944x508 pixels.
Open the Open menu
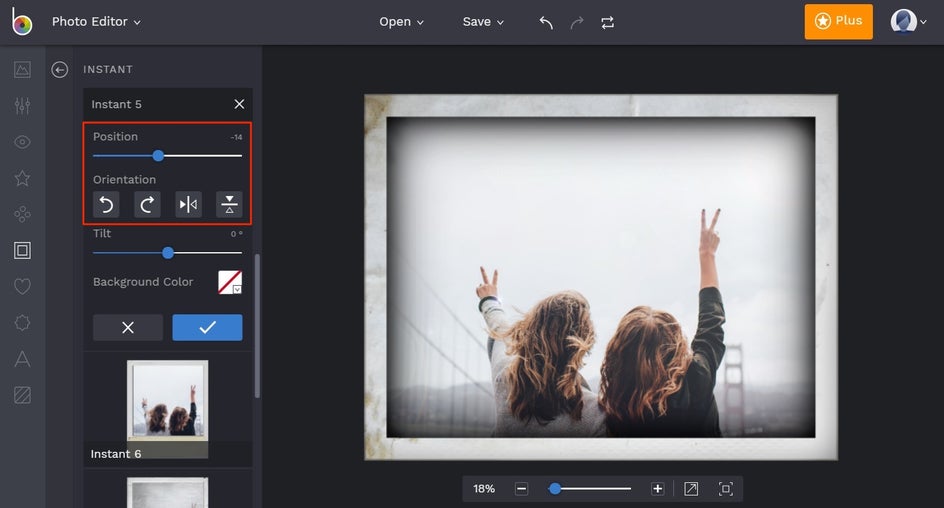tap(402, 22)
